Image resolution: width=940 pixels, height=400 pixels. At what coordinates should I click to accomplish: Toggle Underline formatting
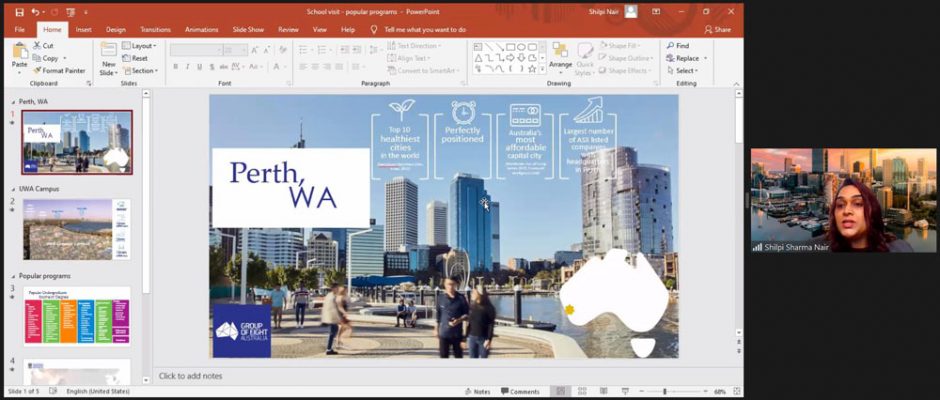coord(200,67)
